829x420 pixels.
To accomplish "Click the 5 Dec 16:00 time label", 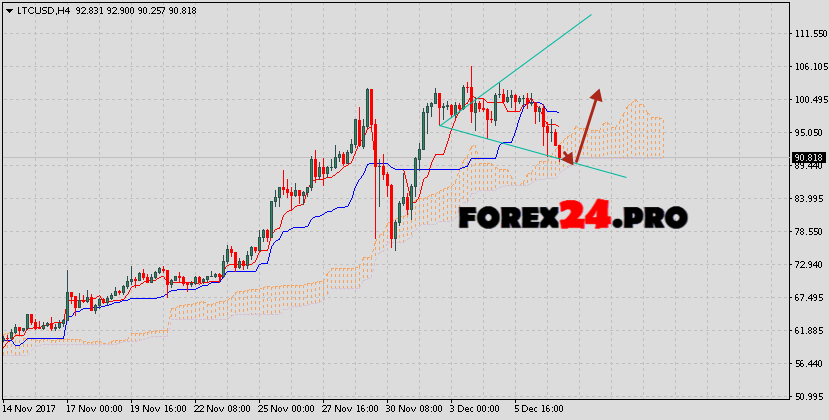I will (x=540, y=410).
